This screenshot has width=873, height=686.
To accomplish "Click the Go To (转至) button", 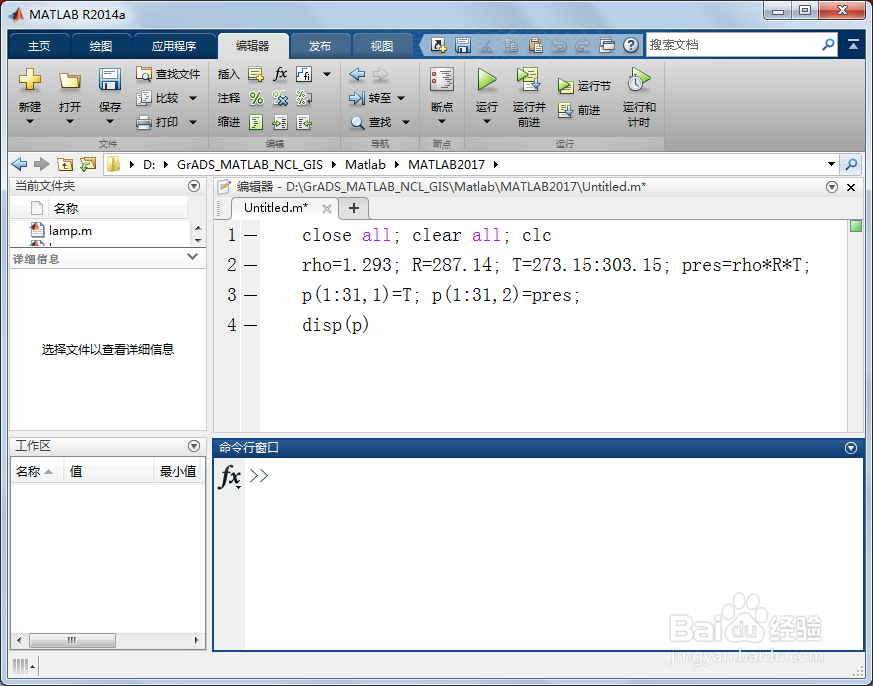I will click(370, 98).
